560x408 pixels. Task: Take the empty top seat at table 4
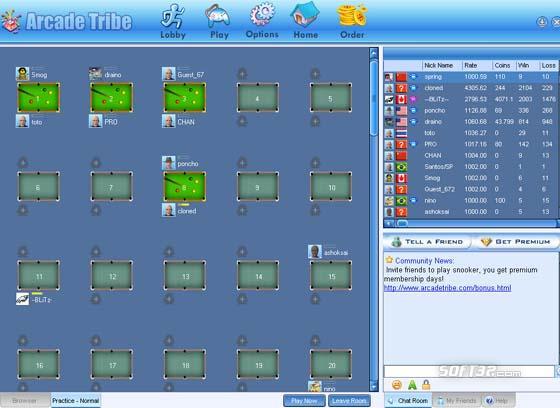242,74
